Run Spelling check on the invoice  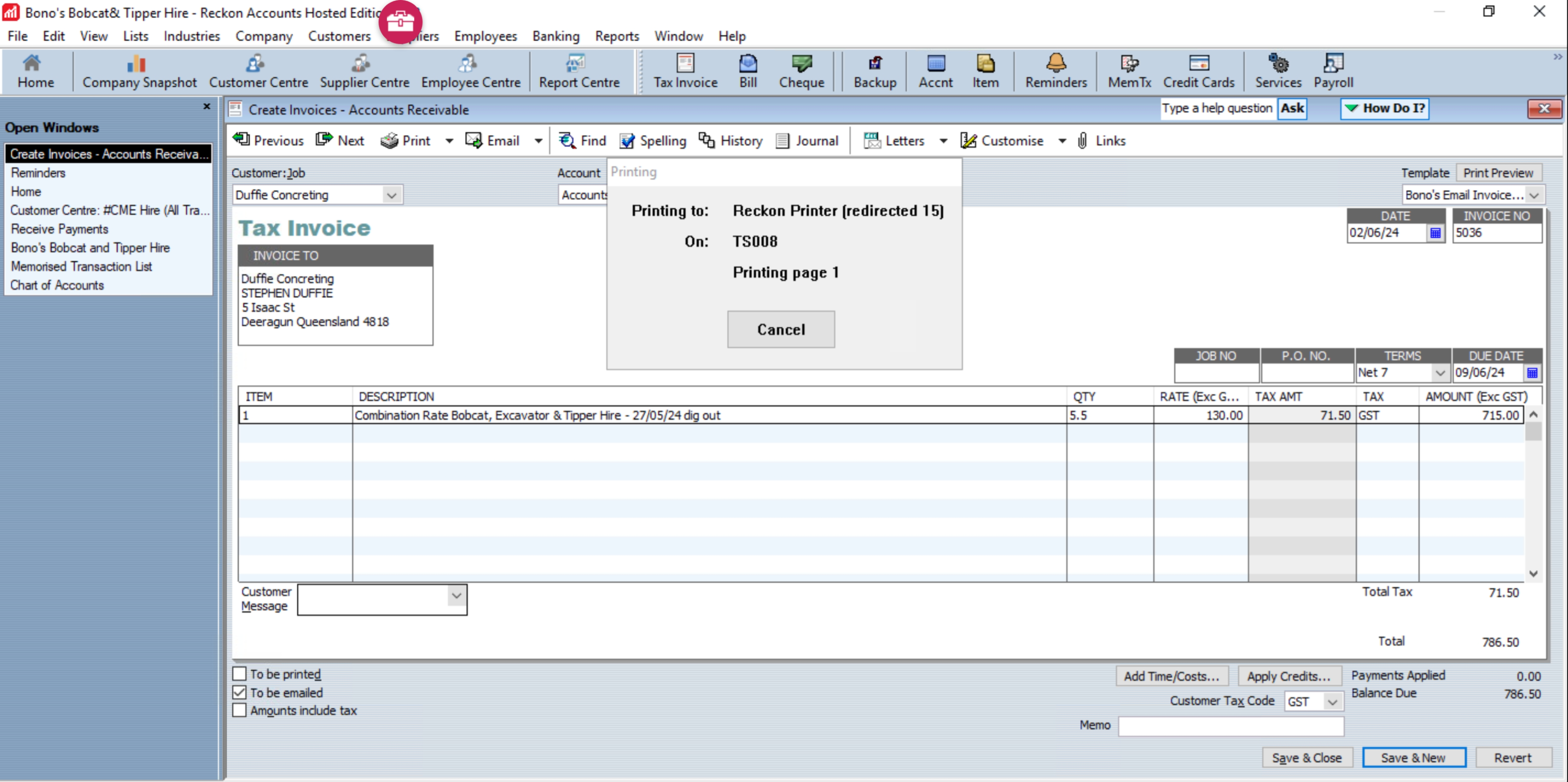[652, 141]
